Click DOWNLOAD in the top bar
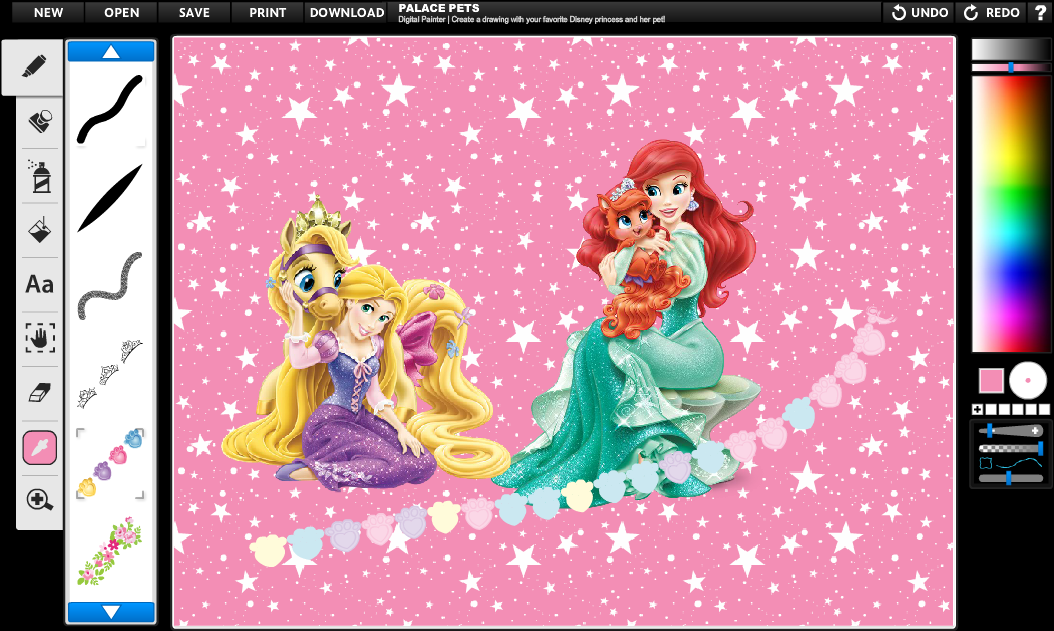 347,13
